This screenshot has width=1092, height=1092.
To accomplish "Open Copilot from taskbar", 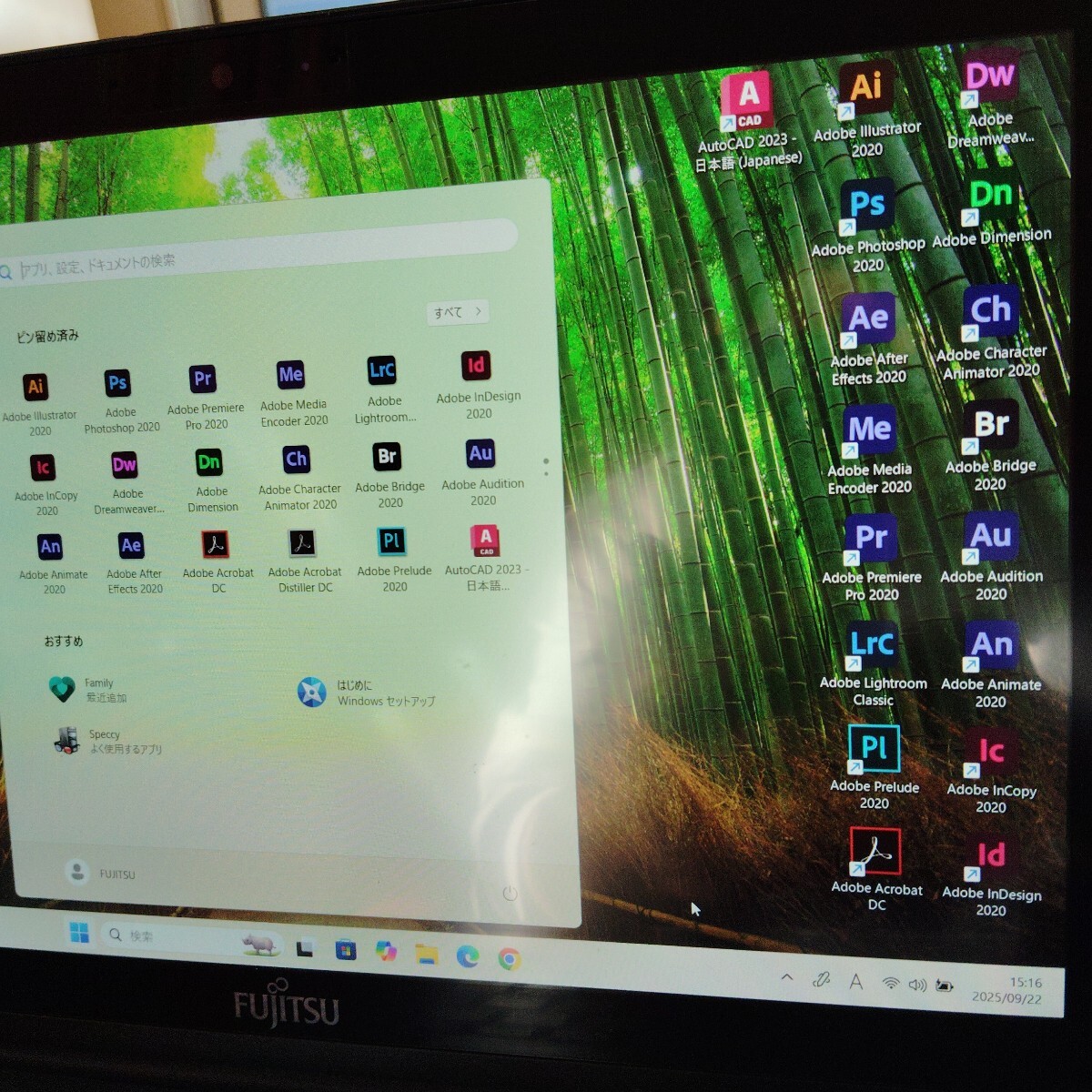I will tap(386, 952).
